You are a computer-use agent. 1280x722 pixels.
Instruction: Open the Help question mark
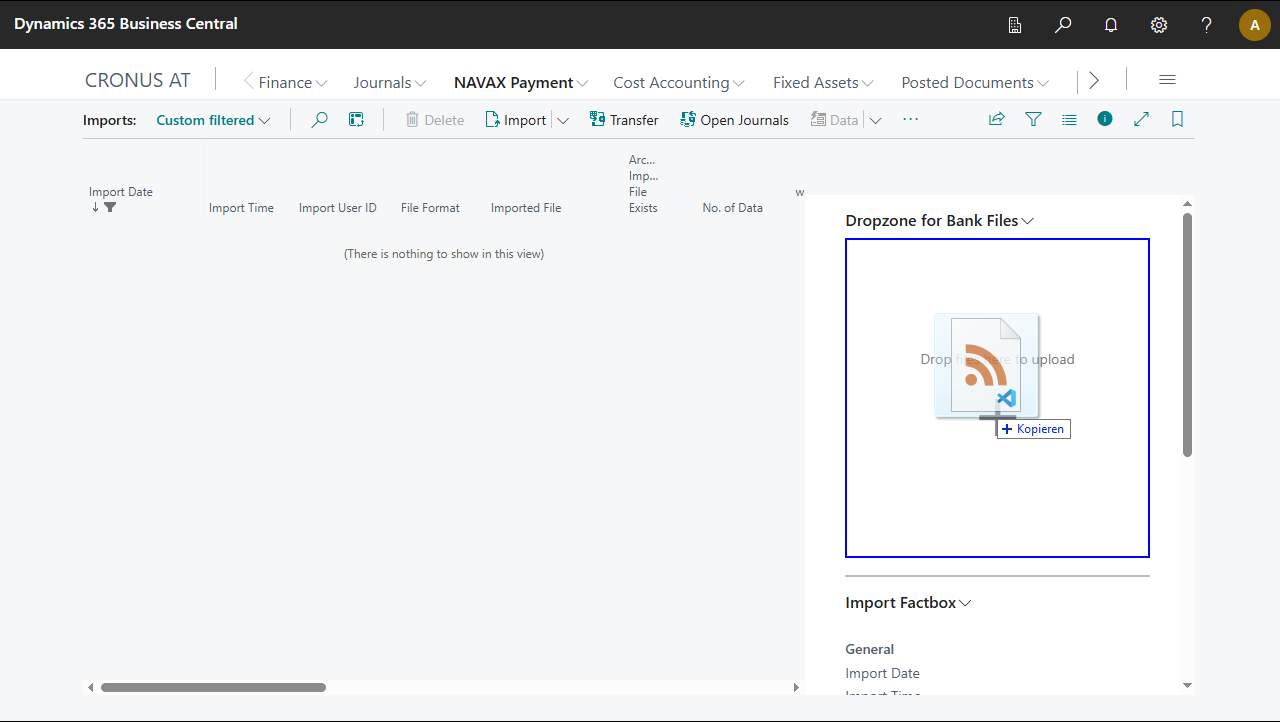pyautogui.click(x=1207, y=25)
